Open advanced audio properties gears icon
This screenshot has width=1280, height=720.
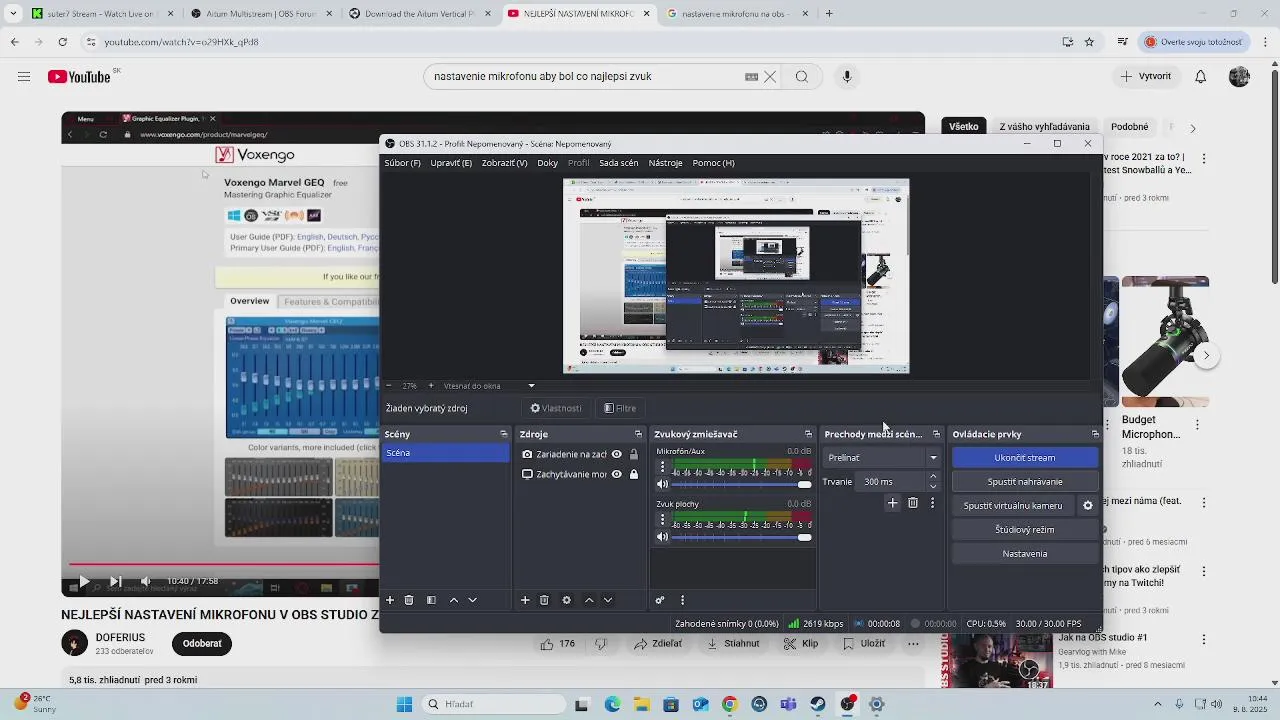tap(660, 600)
